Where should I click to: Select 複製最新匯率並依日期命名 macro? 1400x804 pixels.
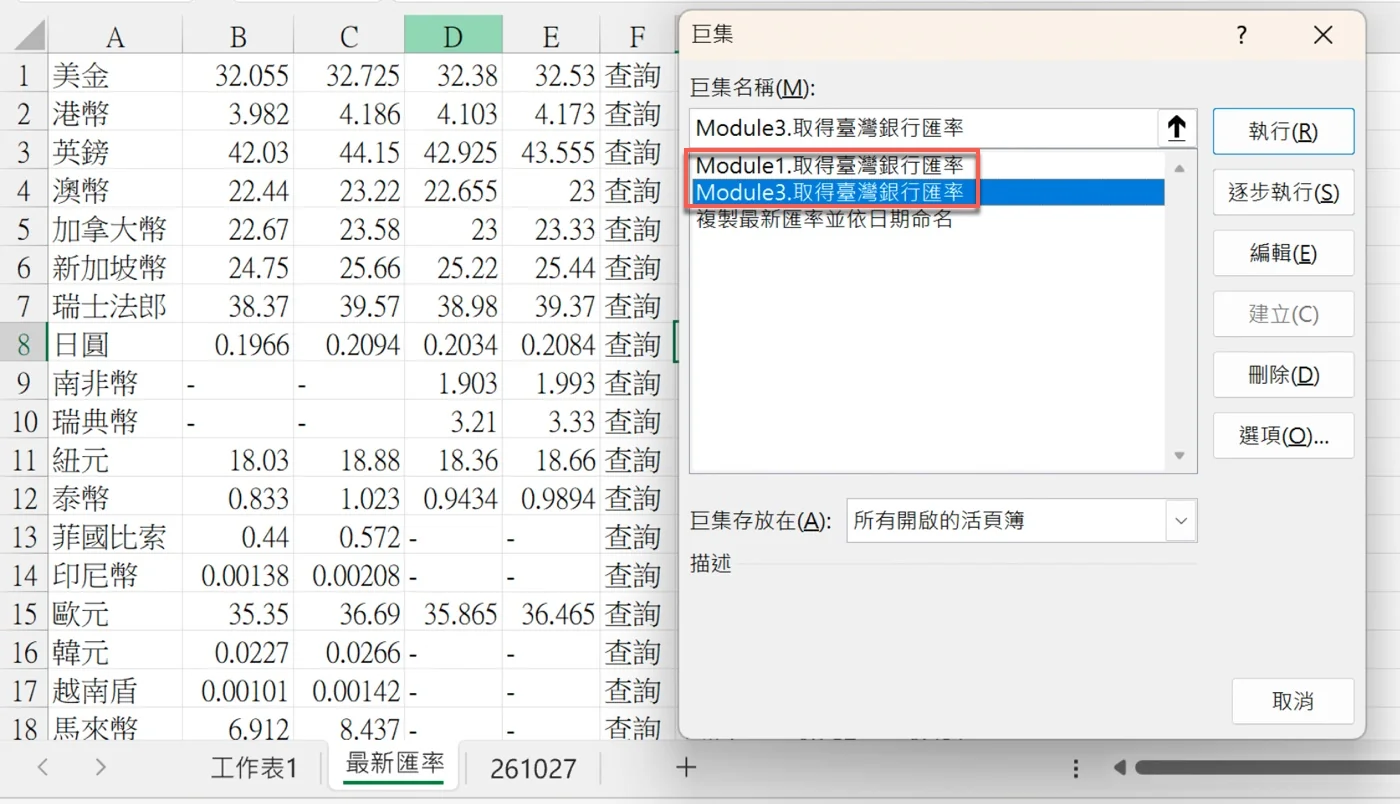tap(927, 219)
